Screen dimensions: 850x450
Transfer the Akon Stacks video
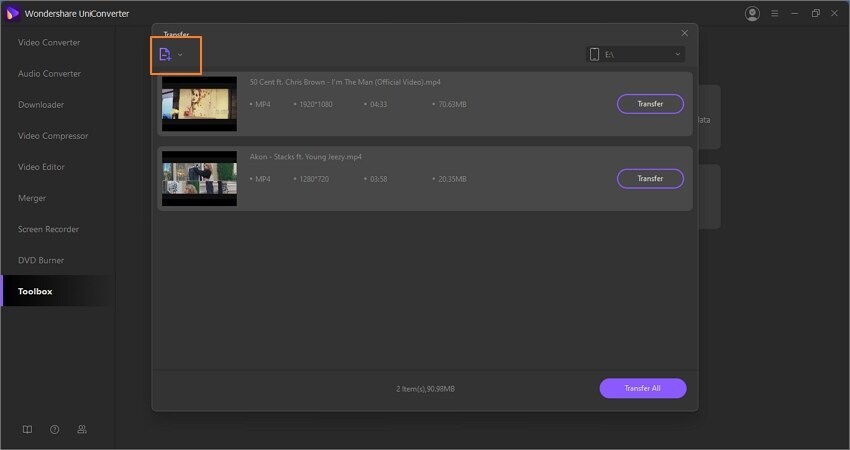[x=650, y=178]
